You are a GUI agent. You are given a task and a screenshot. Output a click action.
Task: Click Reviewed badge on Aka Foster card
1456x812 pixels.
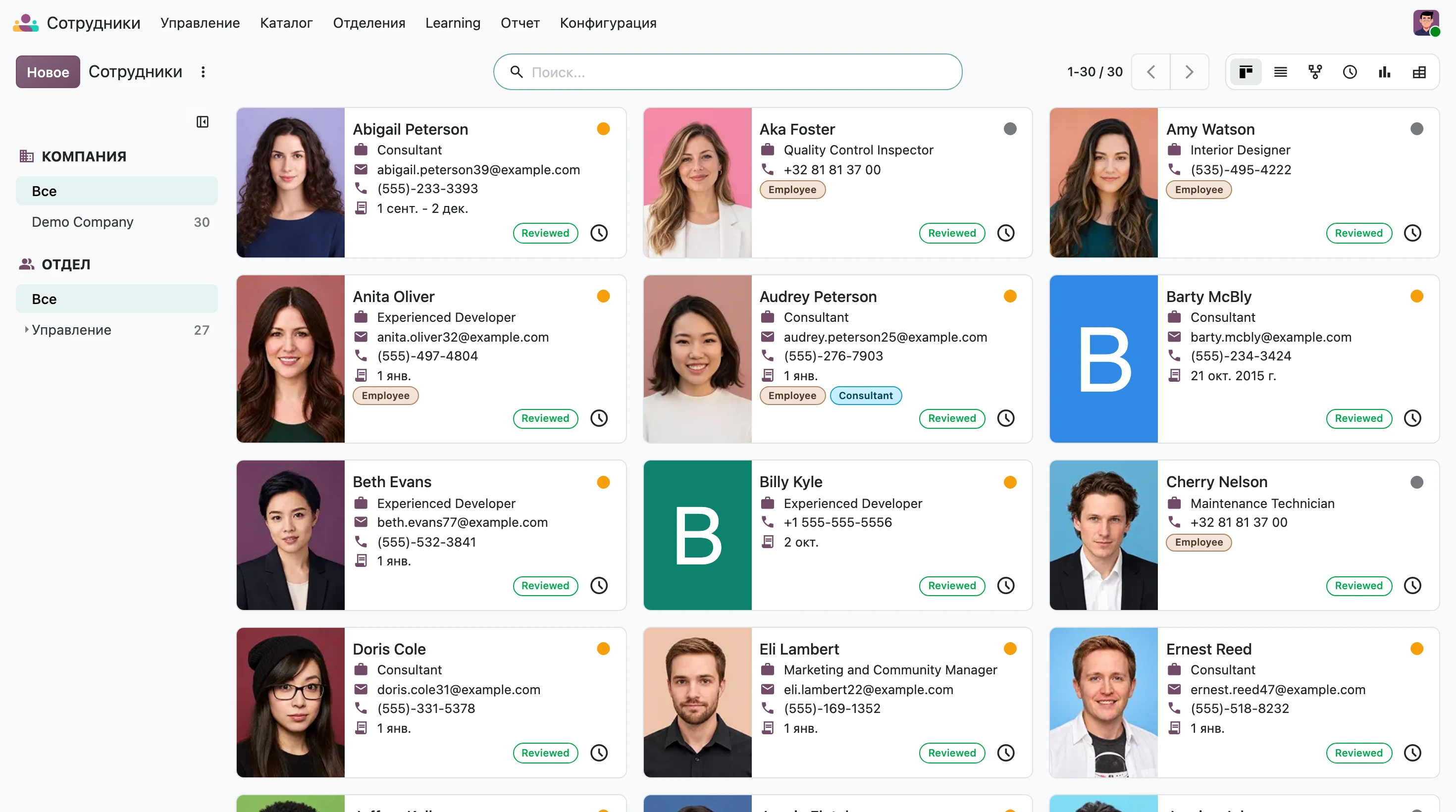coord(952,233)
